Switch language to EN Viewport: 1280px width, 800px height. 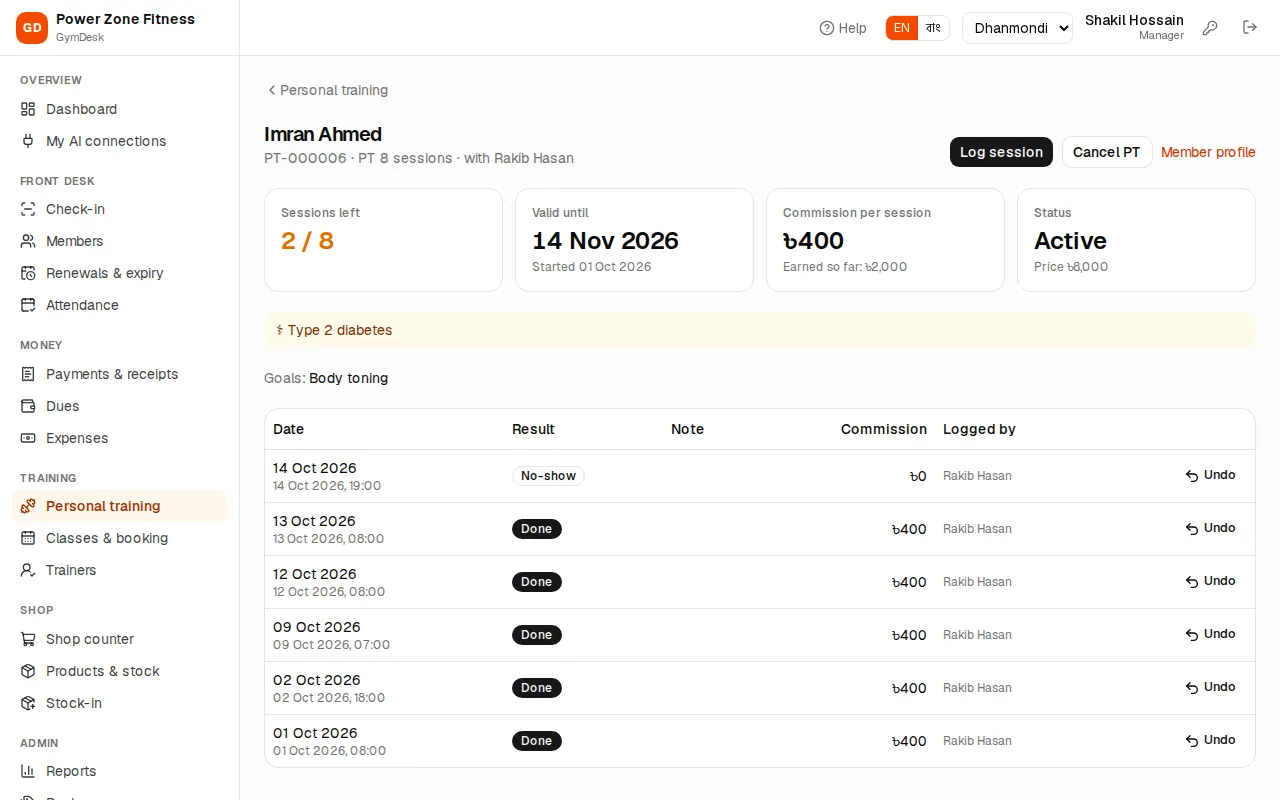click(902, 28)
